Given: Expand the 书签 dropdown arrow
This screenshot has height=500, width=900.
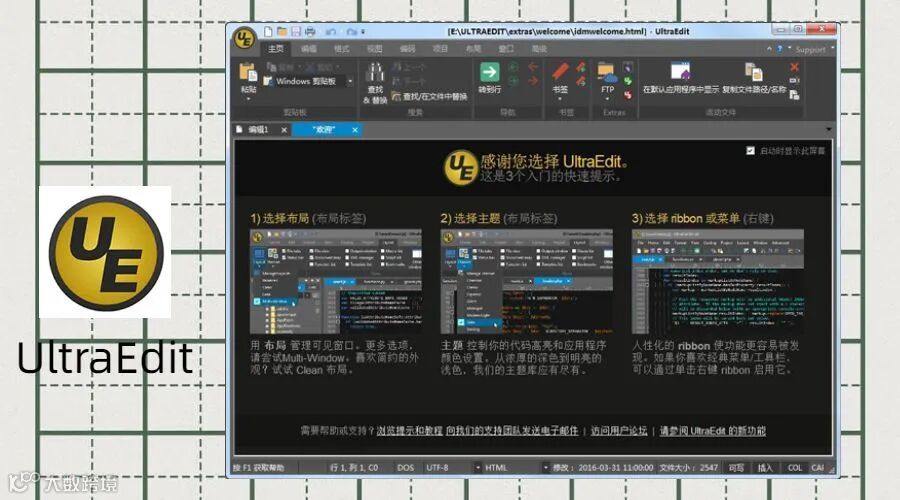Looking at the screenshot, I should tap(560, 99).
